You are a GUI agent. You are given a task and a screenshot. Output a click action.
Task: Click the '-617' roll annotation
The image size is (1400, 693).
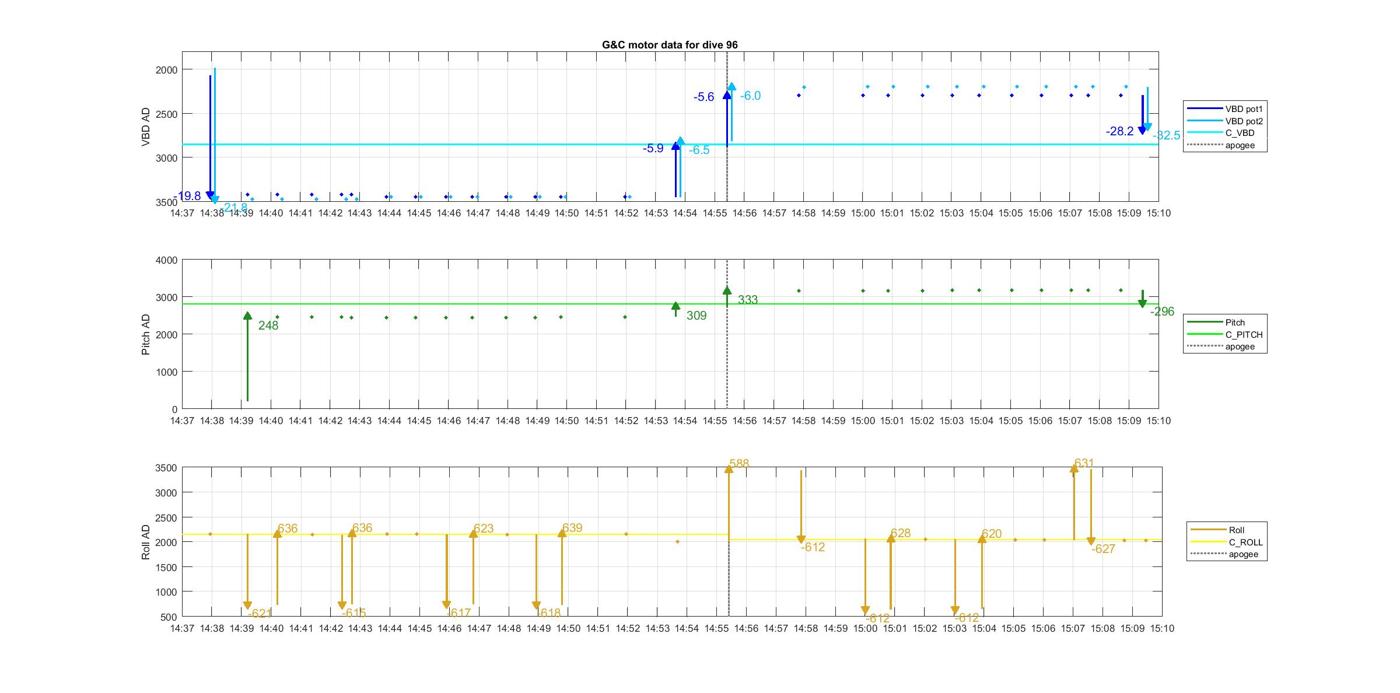tap(458, 613)
